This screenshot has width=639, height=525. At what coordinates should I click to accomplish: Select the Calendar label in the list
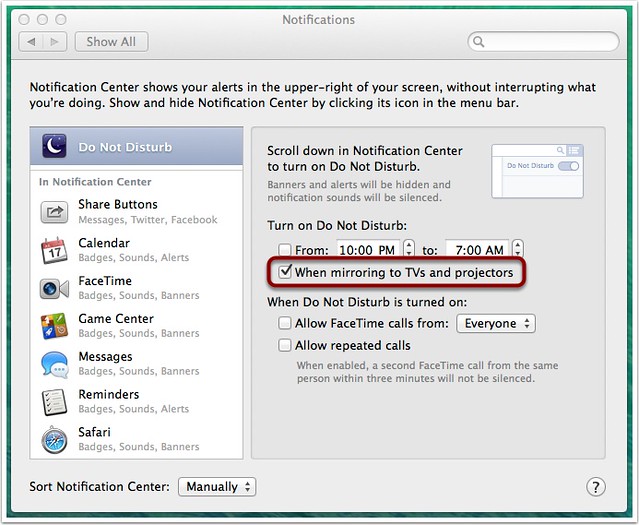click(x=104, y=243)
